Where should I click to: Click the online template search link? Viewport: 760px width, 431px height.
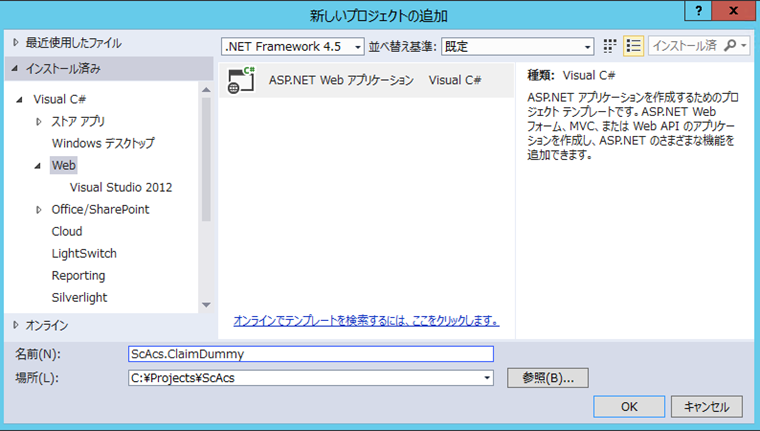click(366, 320)
